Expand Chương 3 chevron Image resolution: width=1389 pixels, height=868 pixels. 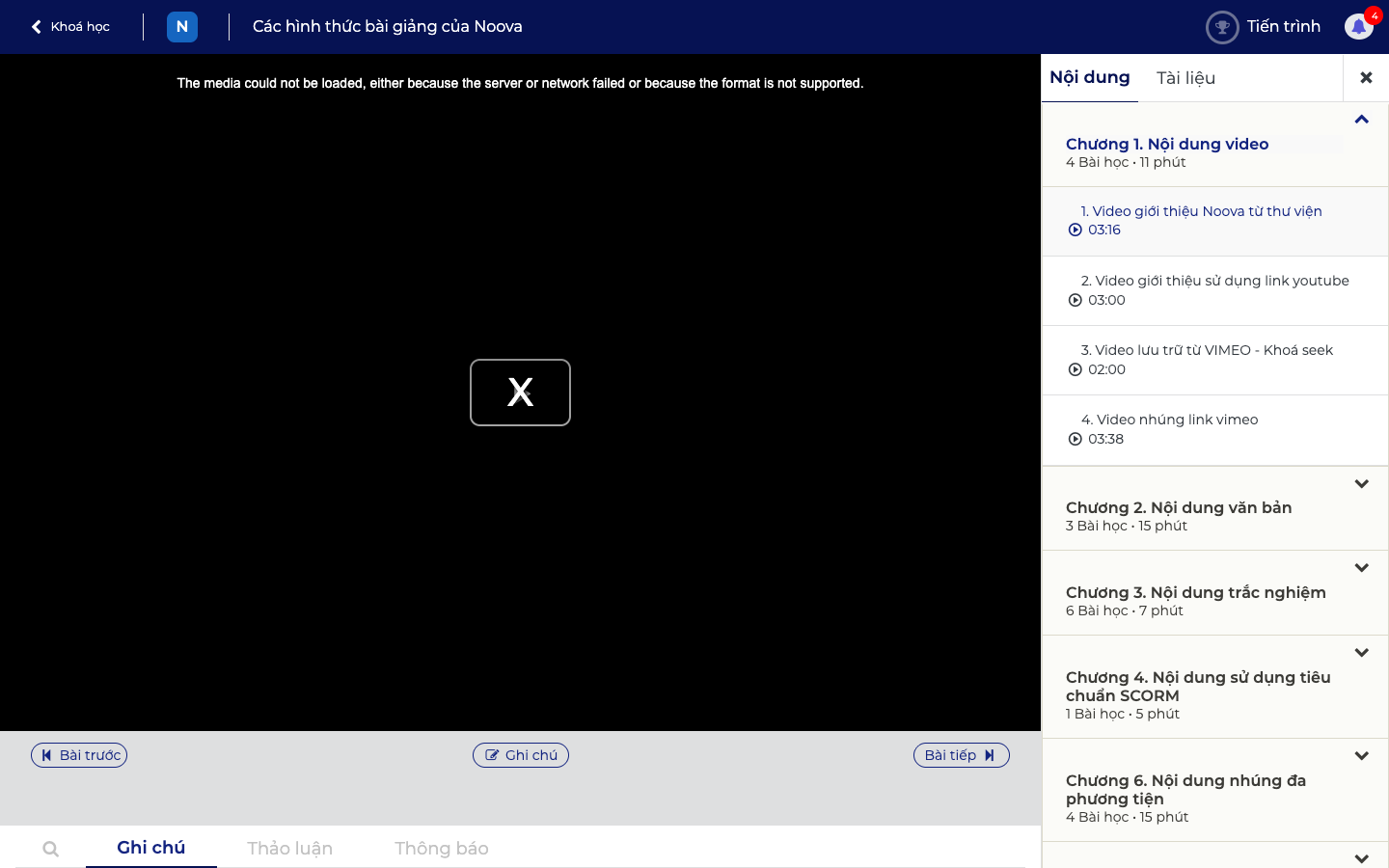(1362, 568)
